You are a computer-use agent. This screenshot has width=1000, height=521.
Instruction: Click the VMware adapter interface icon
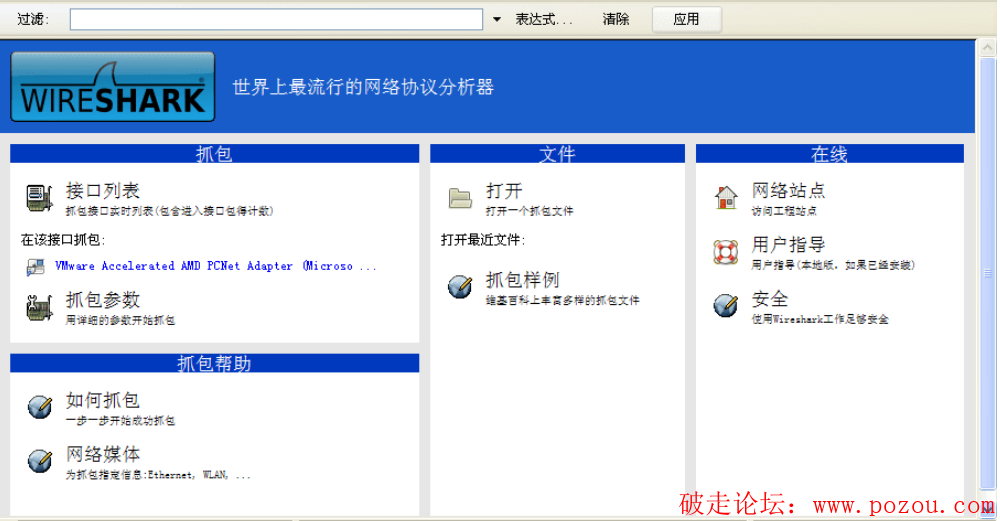[35, 267]
